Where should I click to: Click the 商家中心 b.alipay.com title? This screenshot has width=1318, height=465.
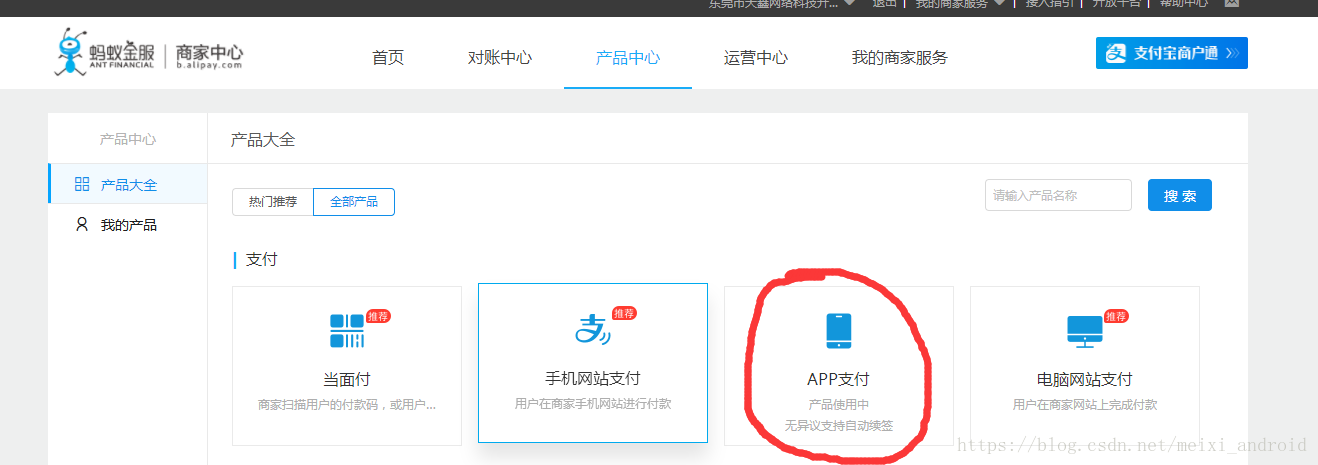pos(210,56)
